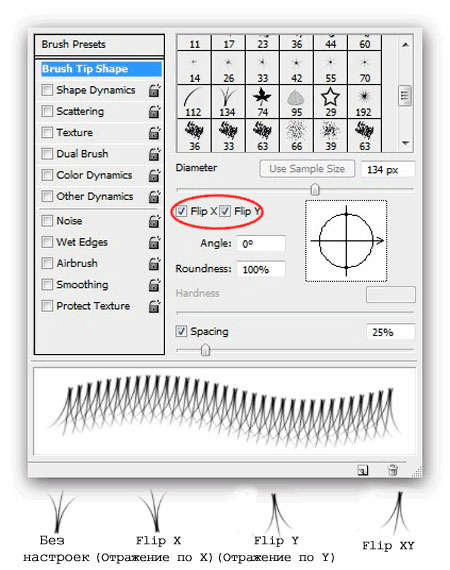Select the star brush labeled 70
This screenshot has height=570, width=450.
coord(364,68)
